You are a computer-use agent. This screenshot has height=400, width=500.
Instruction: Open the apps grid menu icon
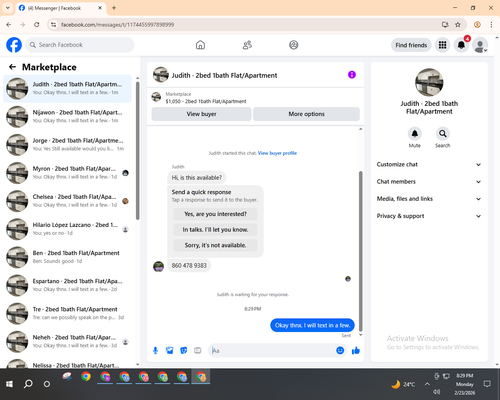coord(442,45)
